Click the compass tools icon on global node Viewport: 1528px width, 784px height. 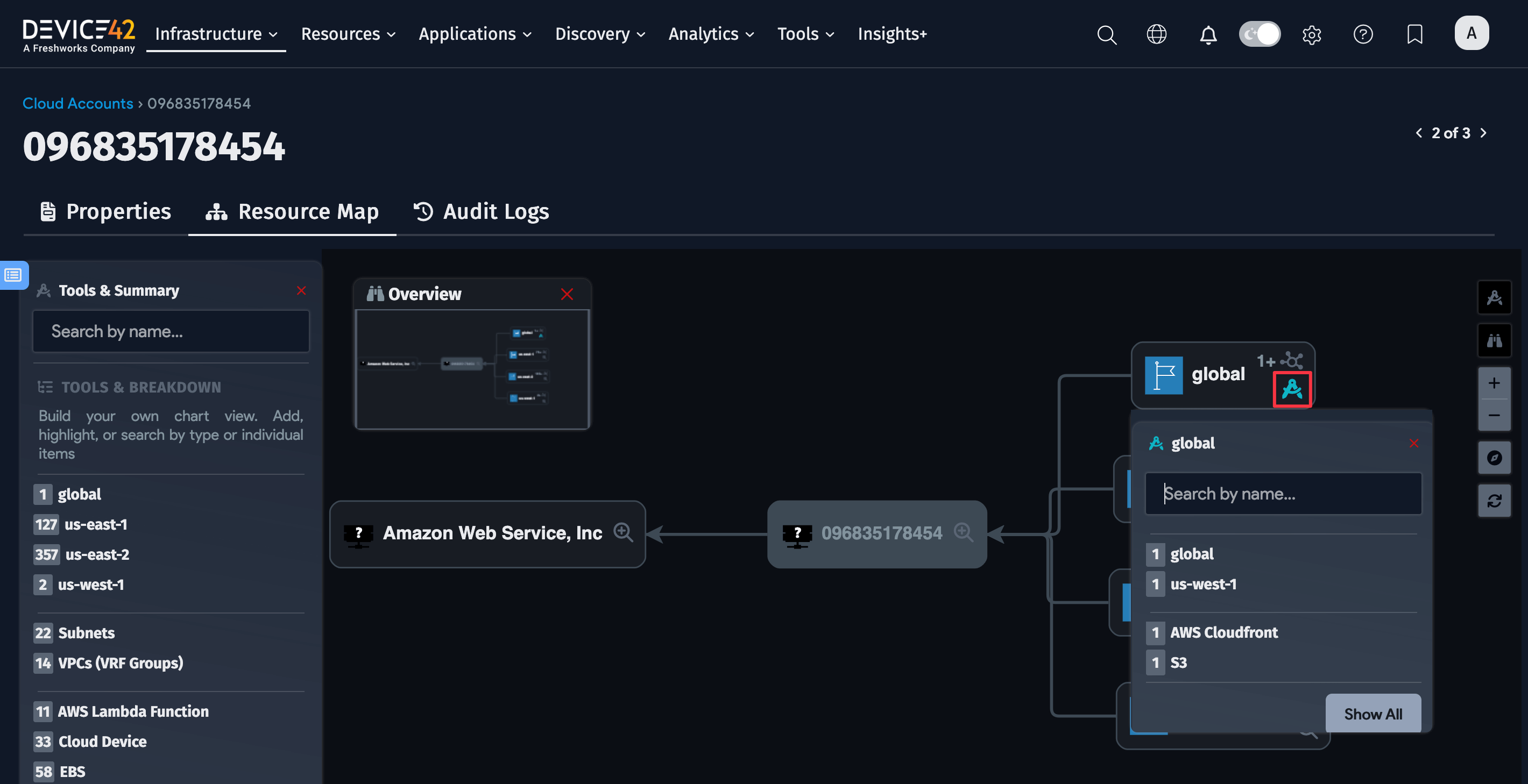(x=1291, y=390)
